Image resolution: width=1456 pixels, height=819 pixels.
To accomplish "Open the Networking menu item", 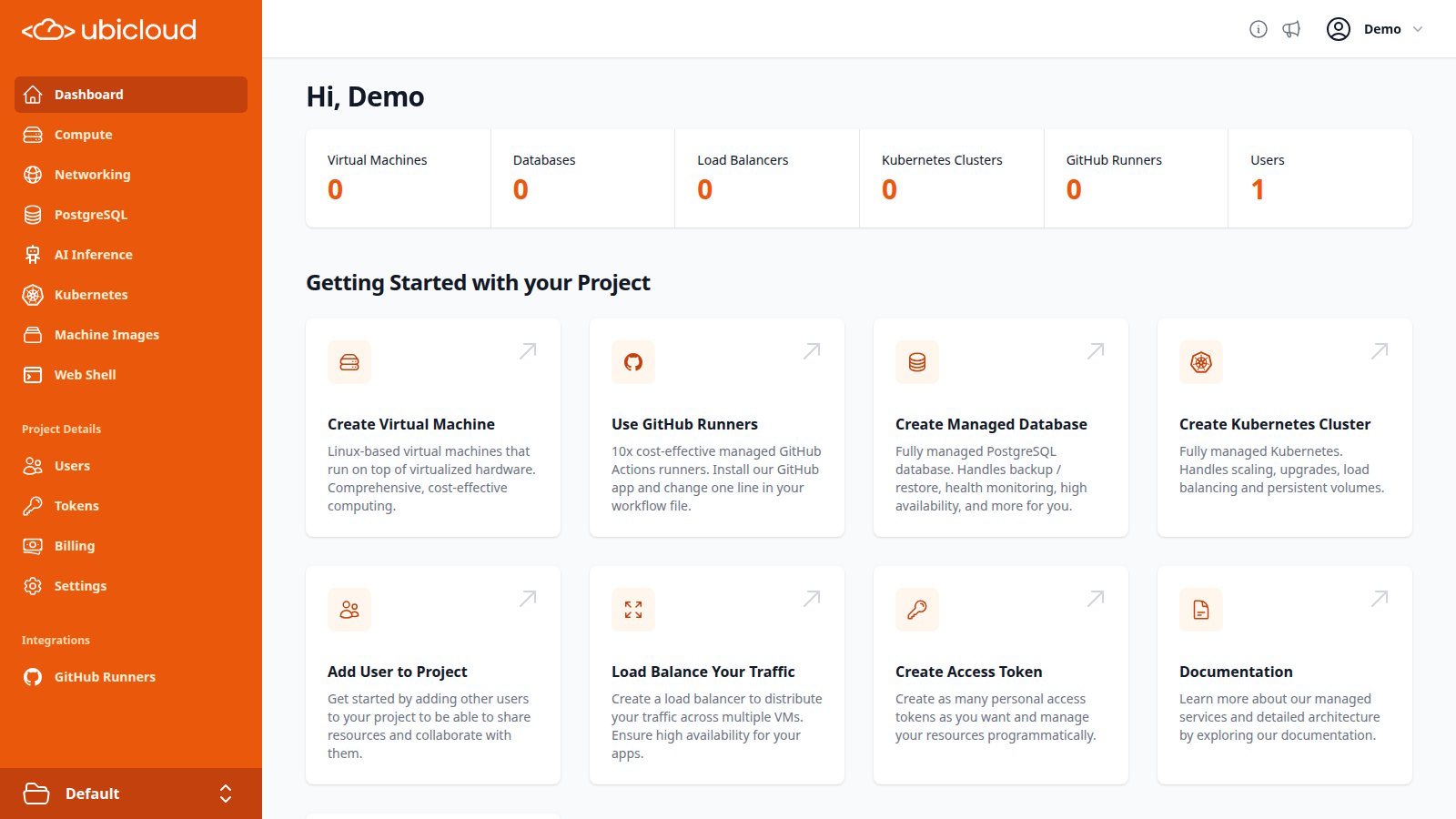I will [131, 175].
